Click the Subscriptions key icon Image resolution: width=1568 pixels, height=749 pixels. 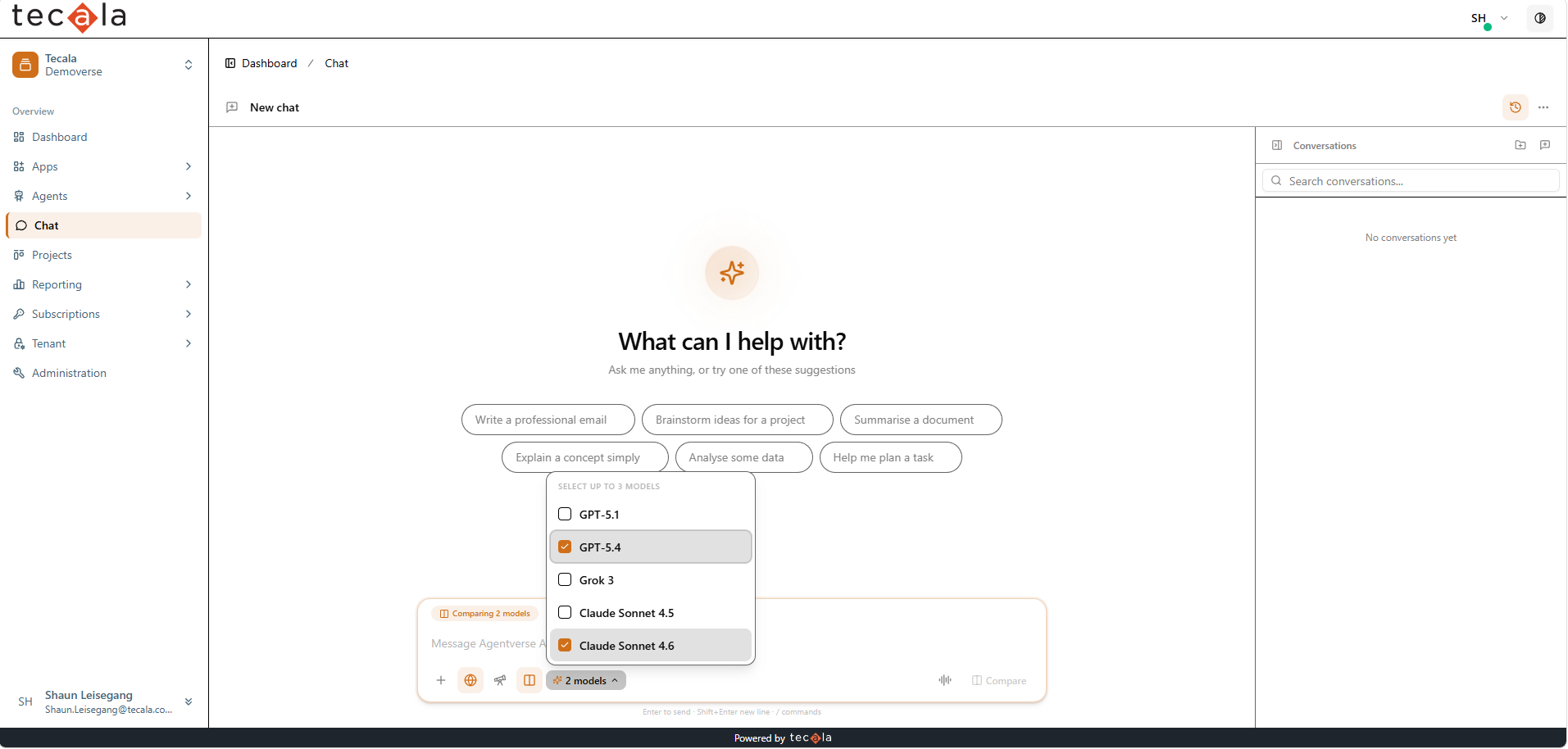coord(19,314)
